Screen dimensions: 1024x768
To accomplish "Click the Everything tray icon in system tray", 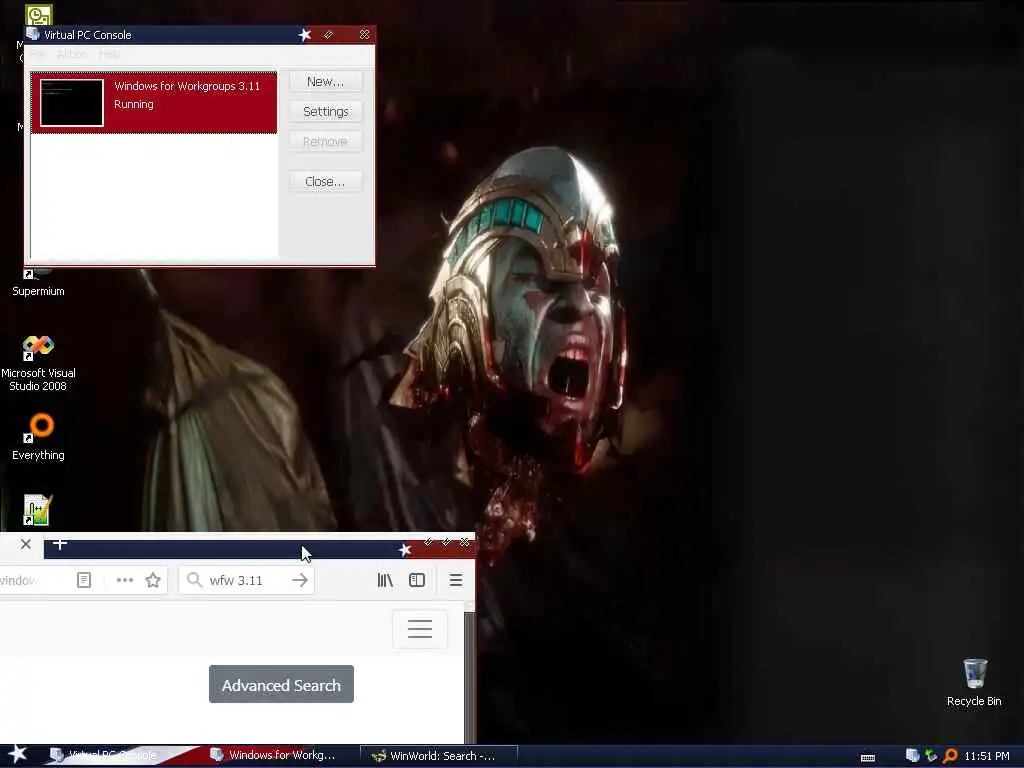I will click(950, 756).
